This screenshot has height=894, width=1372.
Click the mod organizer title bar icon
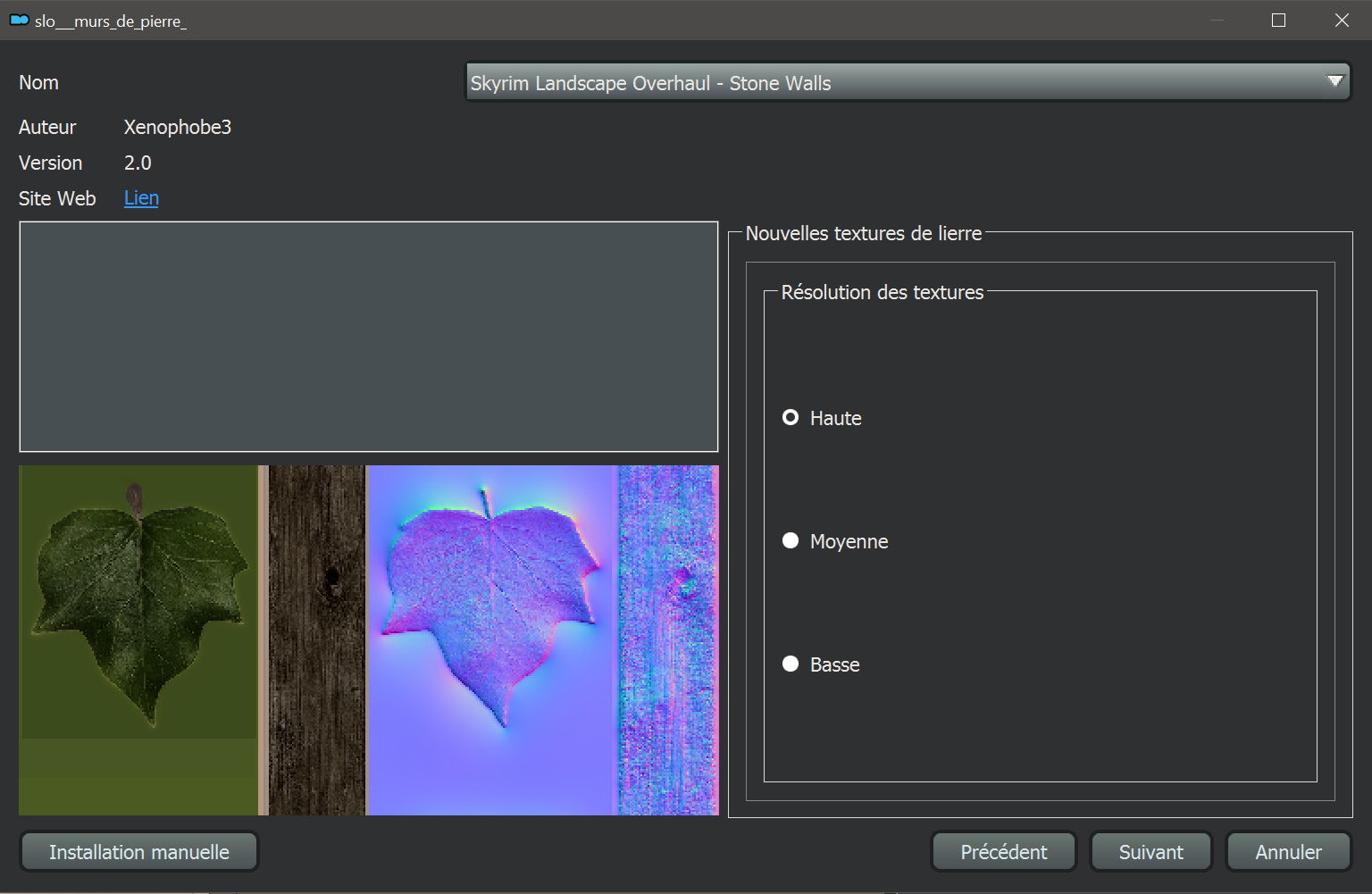click(x=19, y=20)
